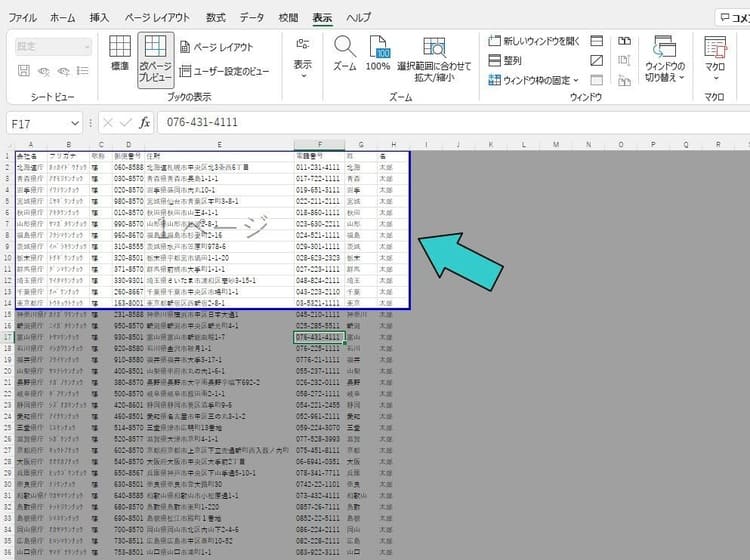Click the view side by side icon
This screenshot has width=750, height=560.
[624, 41]
